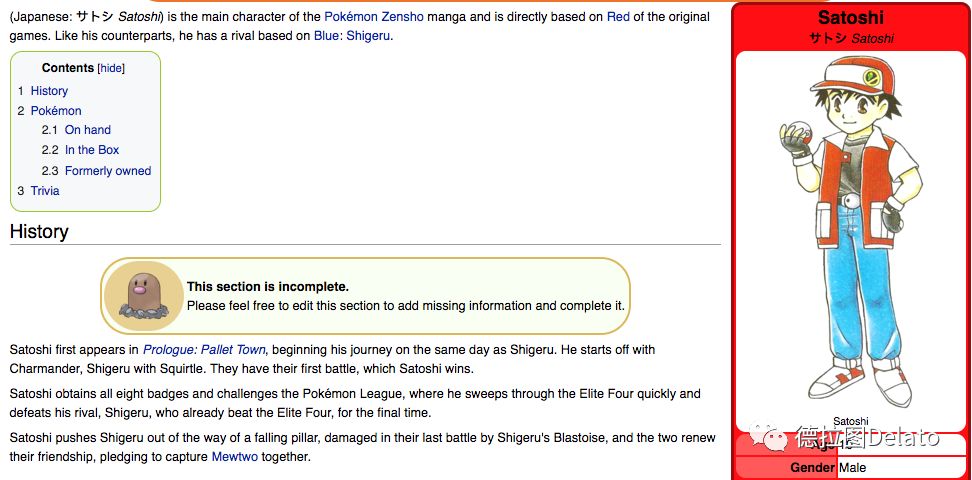Click the WeChat watermark logo icon
972x480 pixels.
click(x=768, y=438)
